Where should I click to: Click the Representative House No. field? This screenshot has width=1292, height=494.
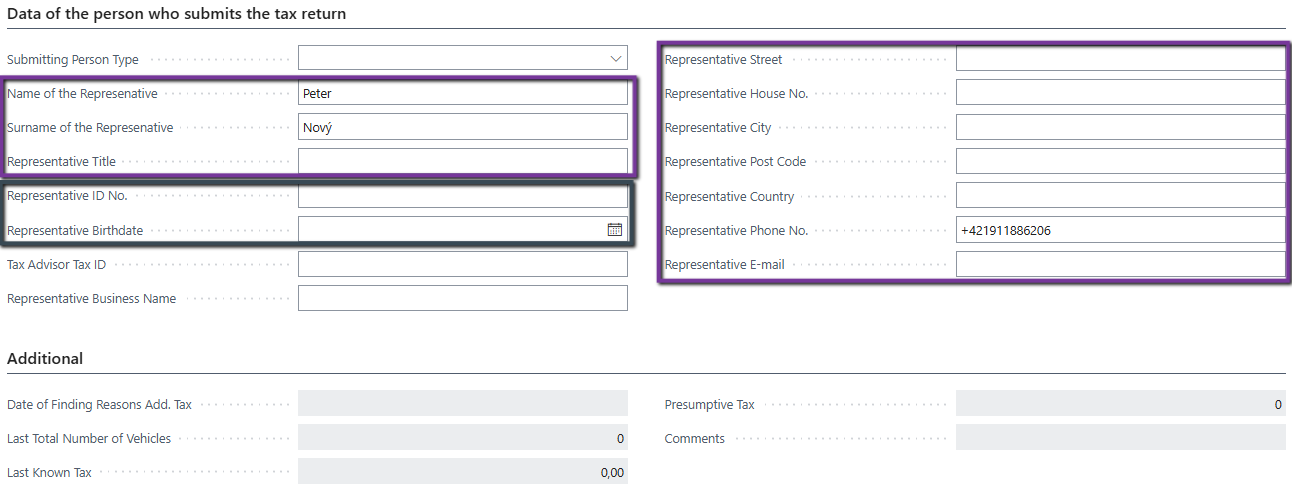(x=1120, y=93)
